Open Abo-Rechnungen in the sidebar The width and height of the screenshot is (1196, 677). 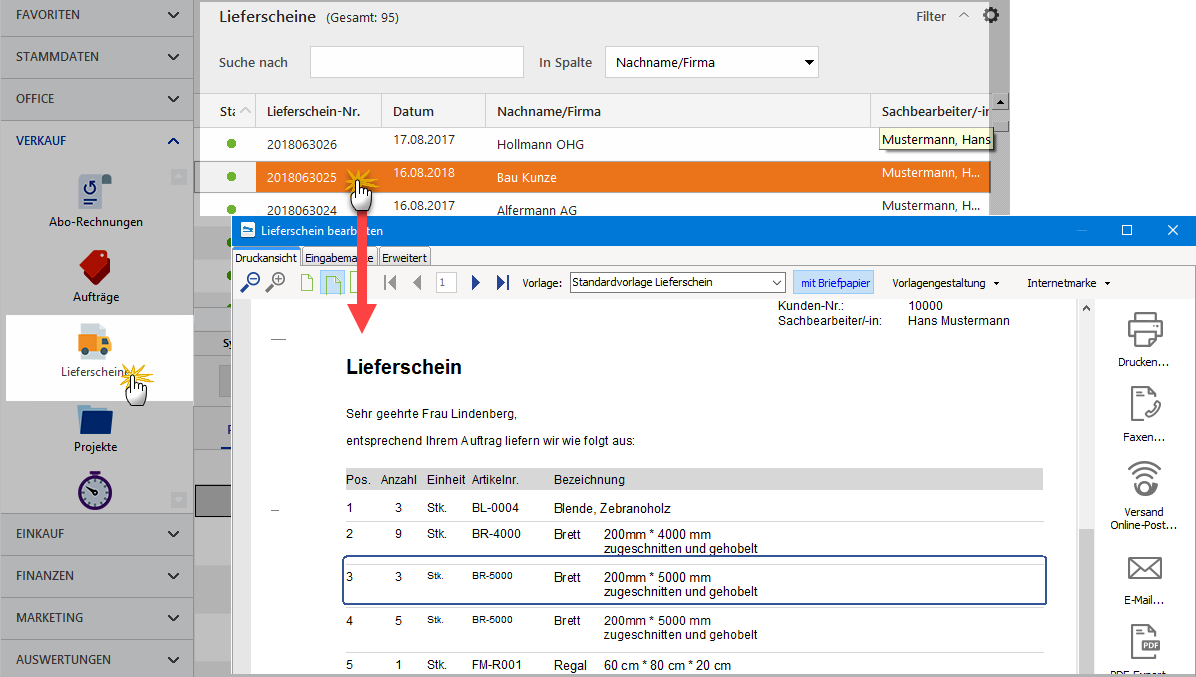[95, 201]
